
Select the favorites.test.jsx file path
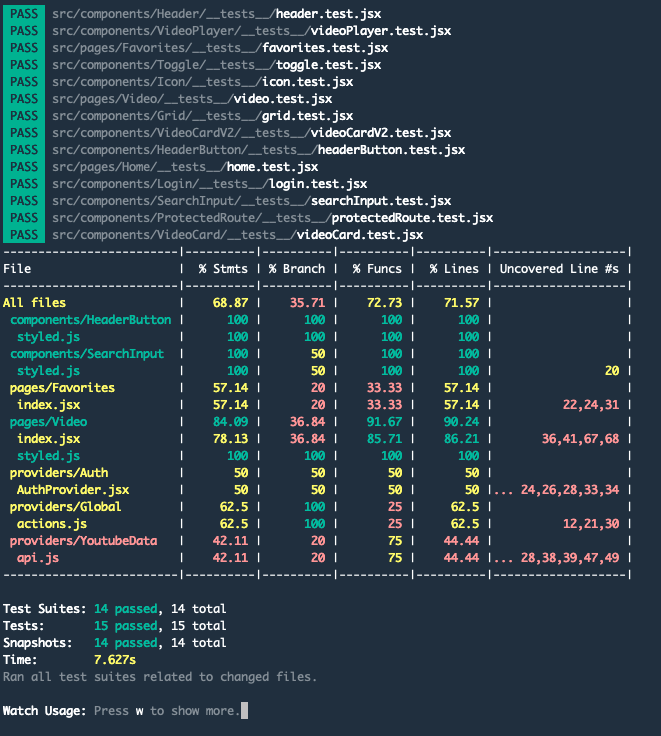[220, 48]
